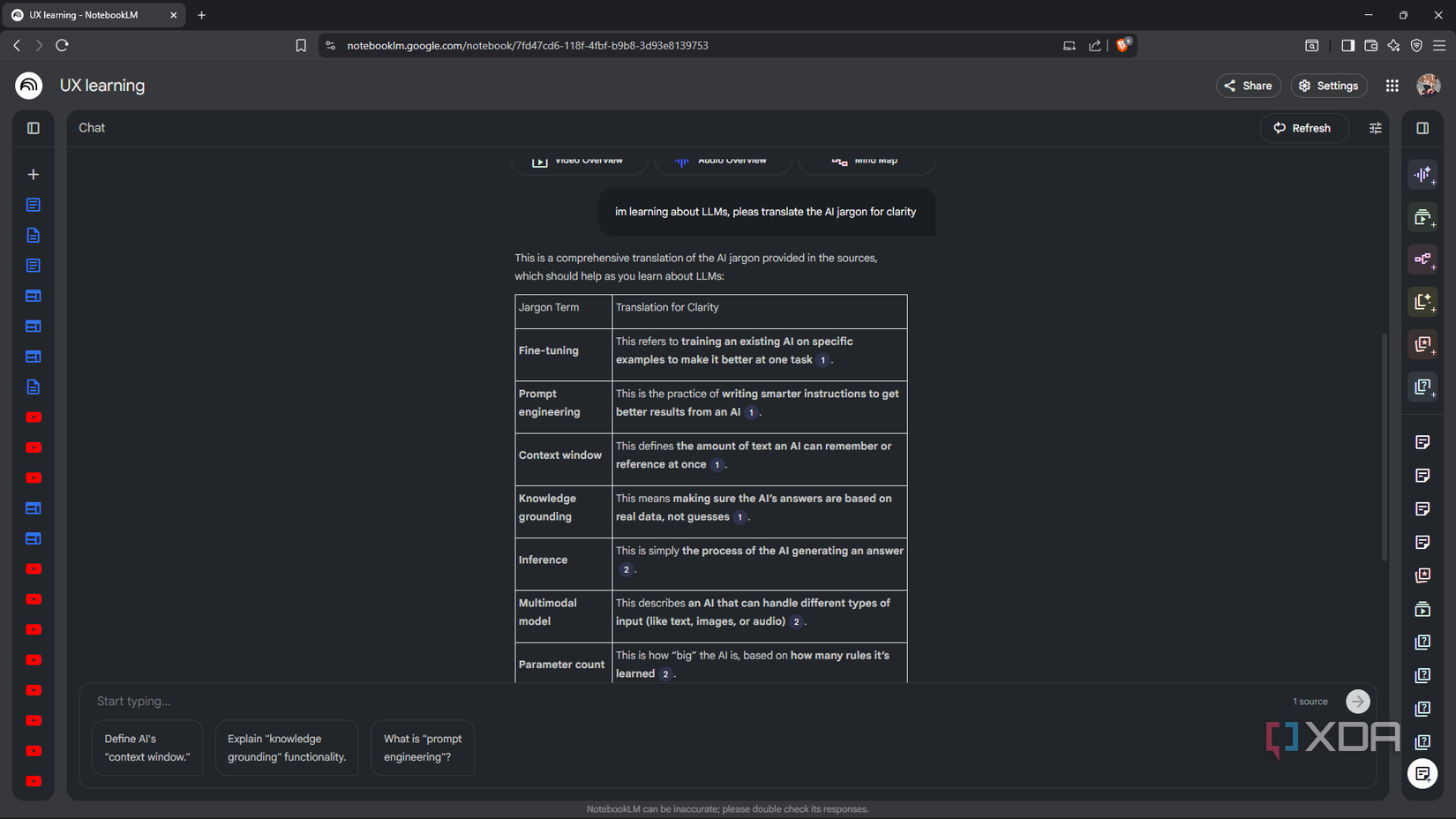Add a note with the white circular button

(1422, 774)
